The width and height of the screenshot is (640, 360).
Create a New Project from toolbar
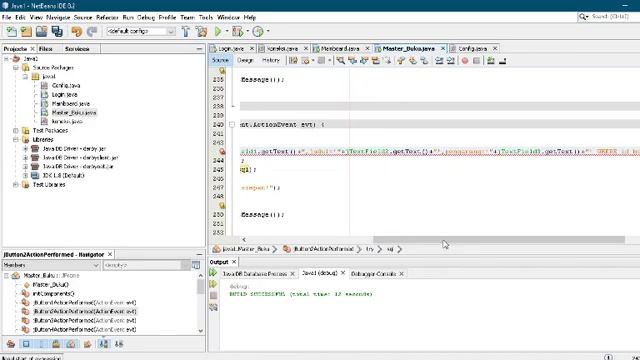[x=26, y=31]
